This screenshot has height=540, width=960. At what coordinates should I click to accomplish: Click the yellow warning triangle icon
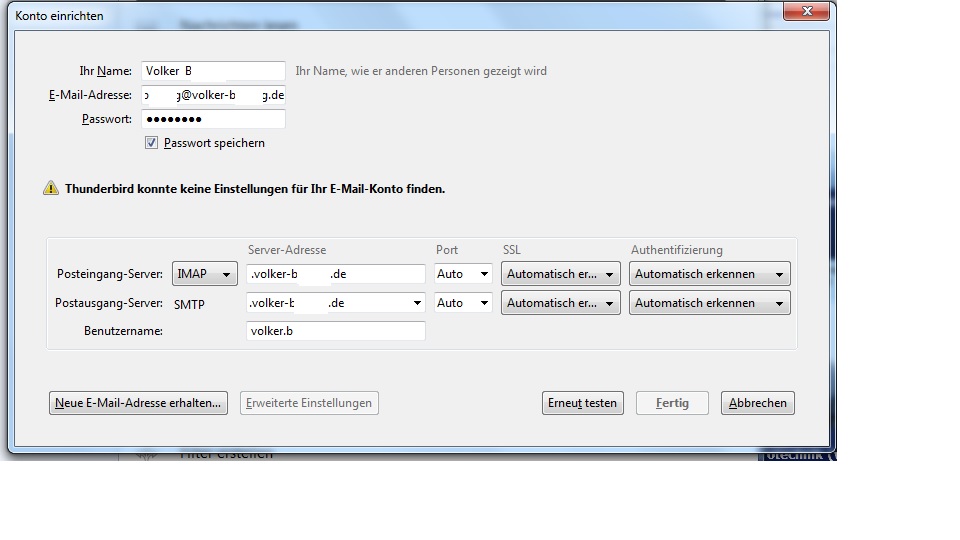[51, 188]
